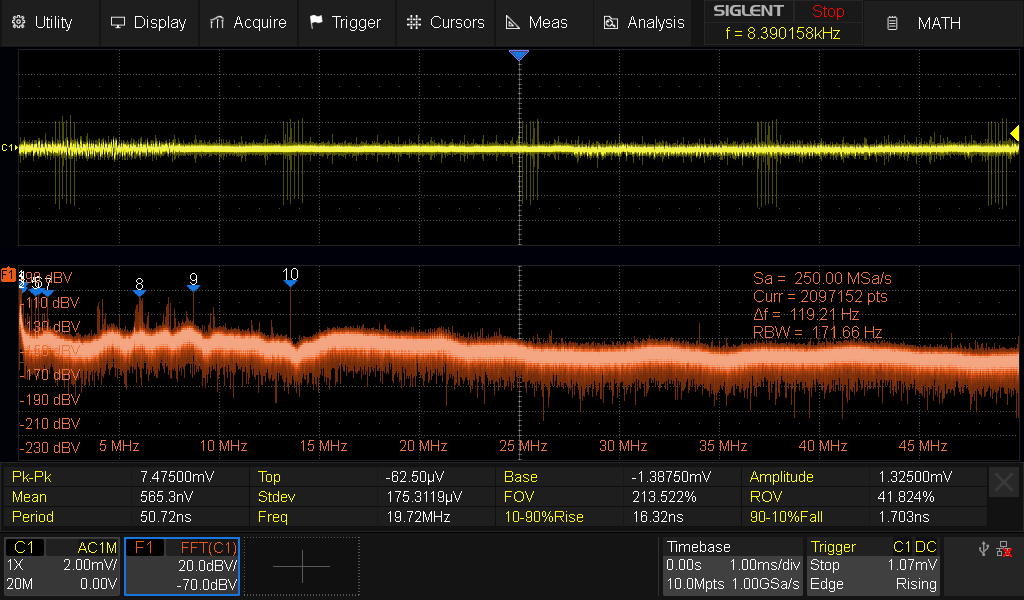Screen dimensions: 1024x600
Task: Open the Cursors dropdown menu
Action: pos(445,22)
